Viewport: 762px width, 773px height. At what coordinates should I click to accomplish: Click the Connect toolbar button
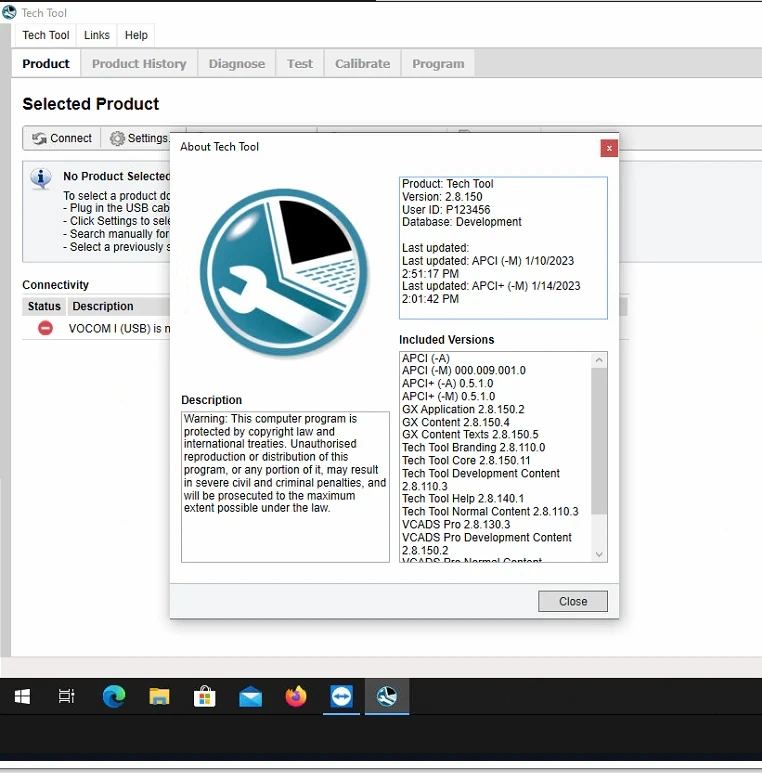[x=62, y=138]
